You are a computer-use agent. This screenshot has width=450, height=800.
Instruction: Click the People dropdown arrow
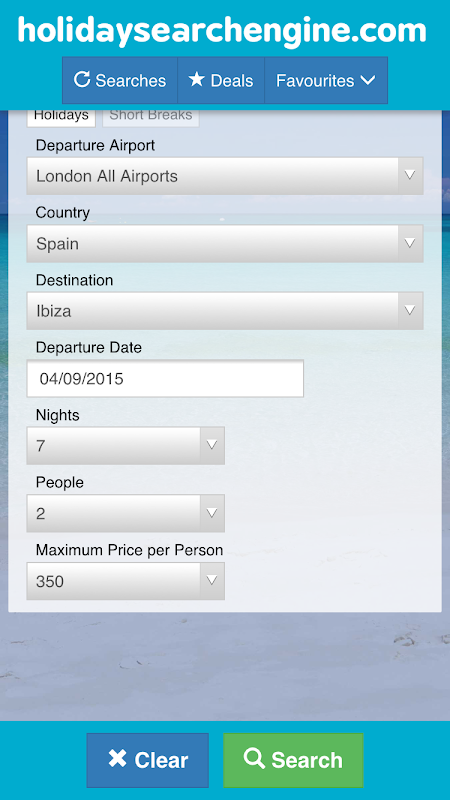[x=212, y=513]
